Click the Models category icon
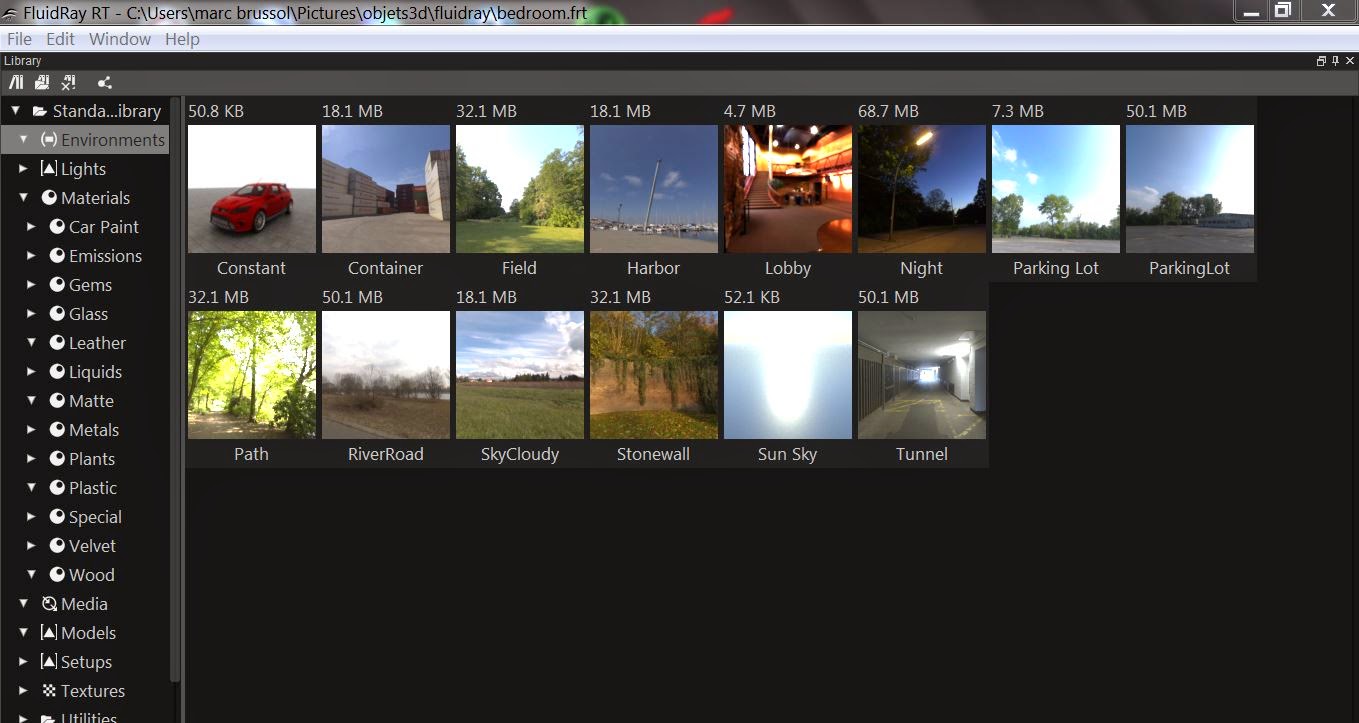1359x723 pixels. coord(48,633)
